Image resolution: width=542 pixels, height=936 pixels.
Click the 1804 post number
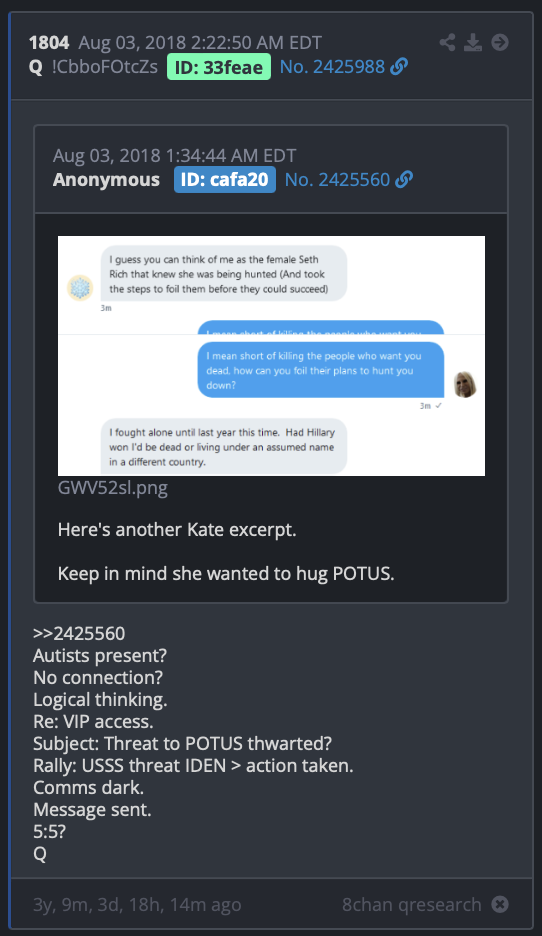[x=49, y=43]
